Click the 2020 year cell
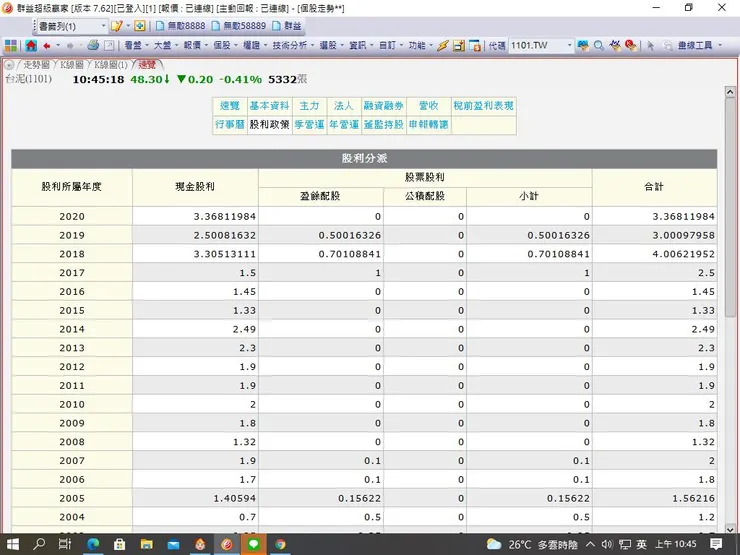740x555 pixels. pos(72,217)
